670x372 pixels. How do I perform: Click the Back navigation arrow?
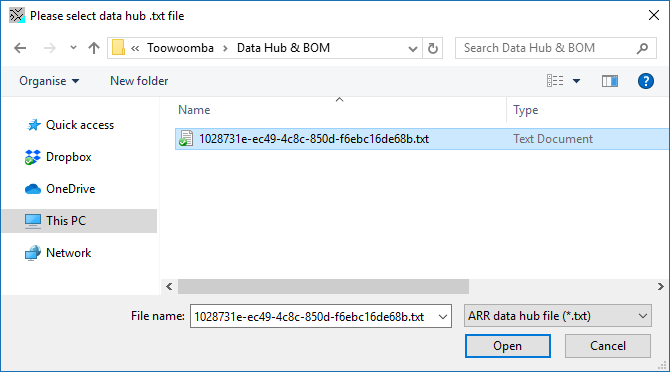pos(20,48)
